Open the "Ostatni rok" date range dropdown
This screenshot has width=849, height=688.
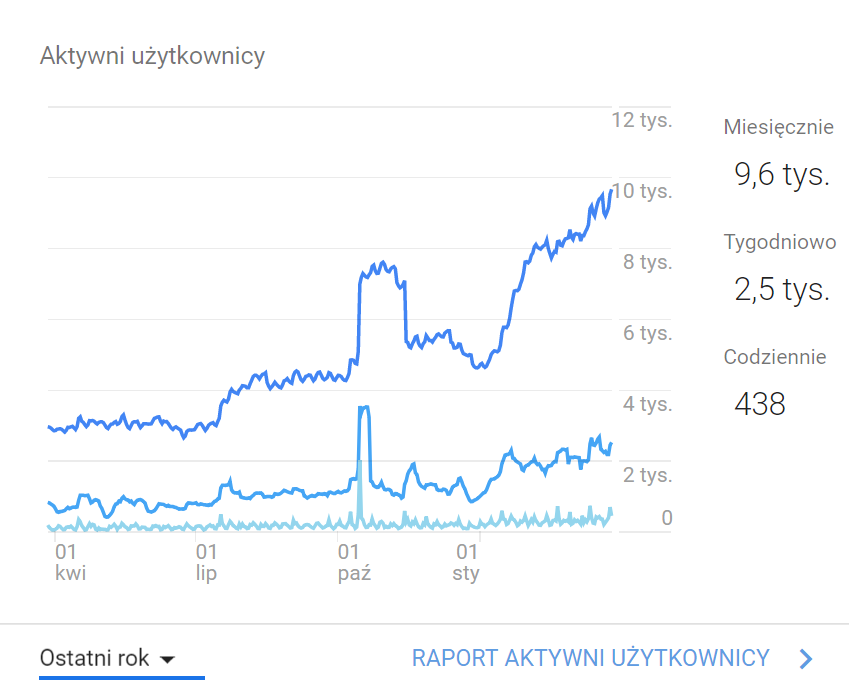[x=121, y=659]
